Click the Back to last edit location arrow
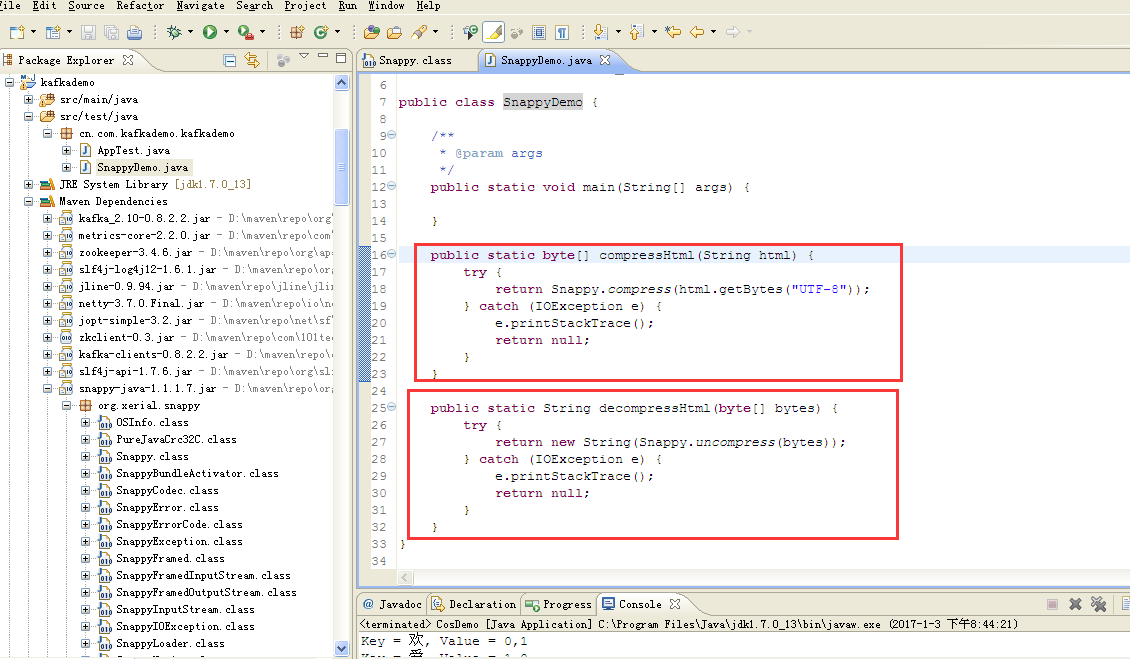 pyautogui.click(x=673, y=32)
